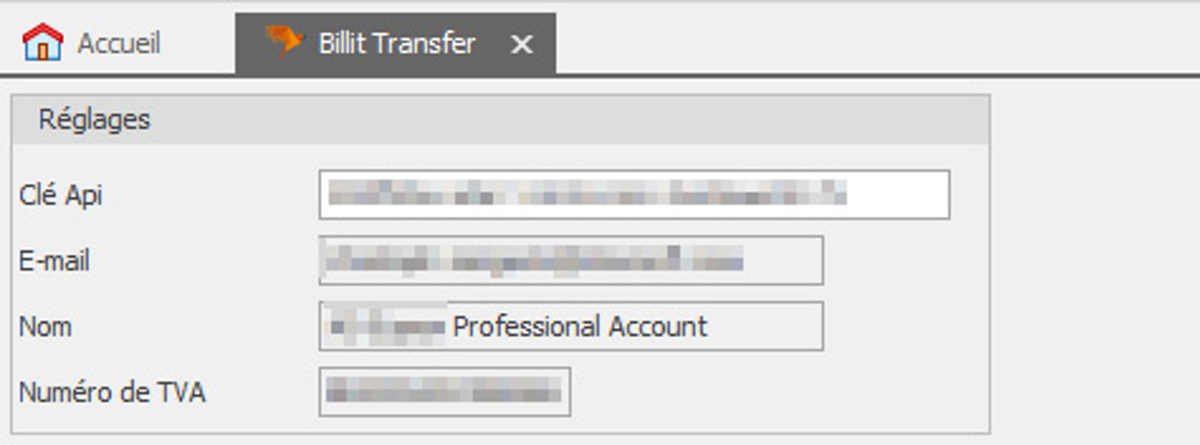Click the Numéro de TVA label
1200x445 pixels.
tap(112, 393)
